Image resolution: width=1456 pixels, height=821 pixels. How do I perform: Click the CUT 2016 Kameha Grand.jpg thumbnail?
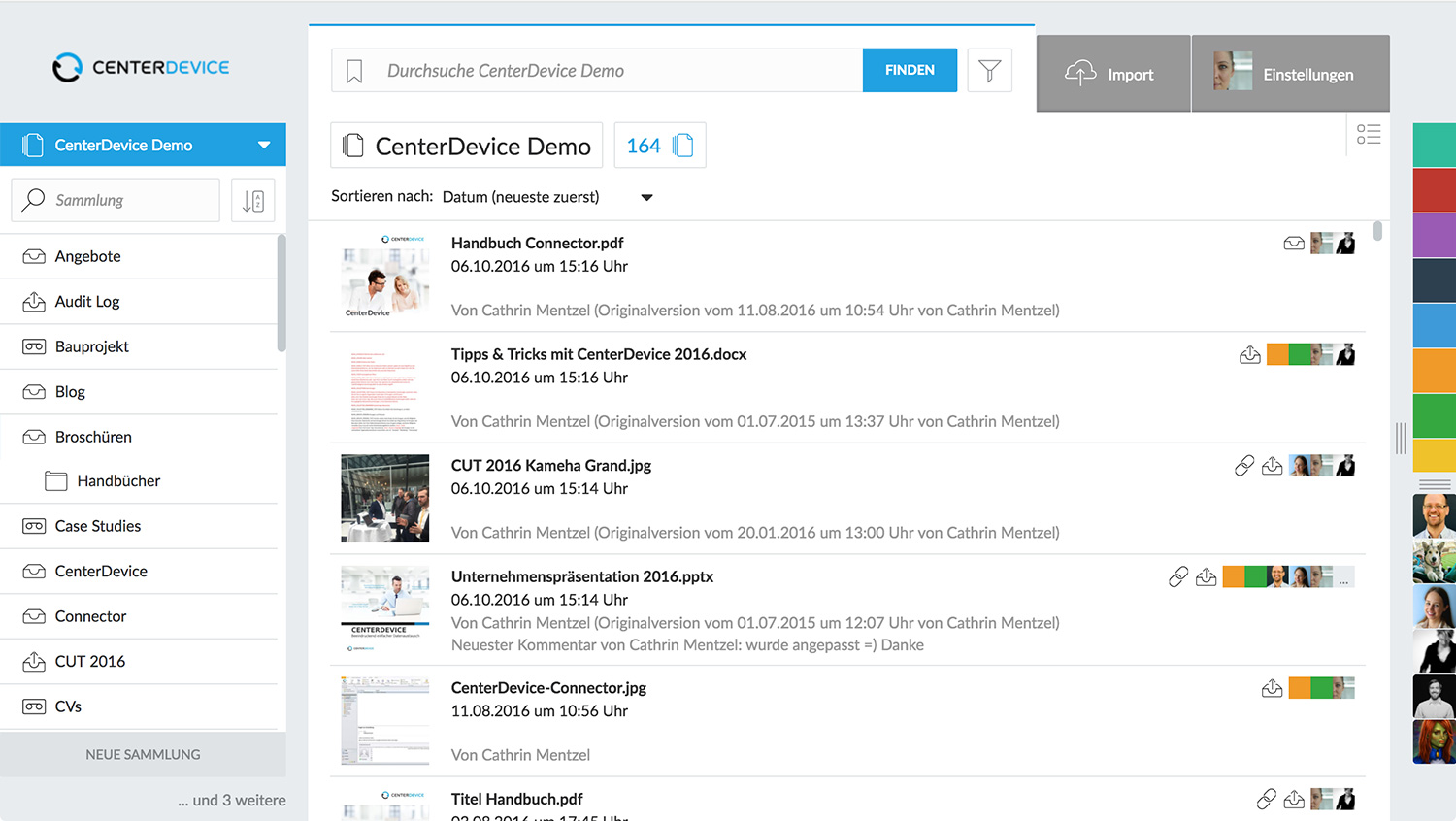(x=385, y=498)
